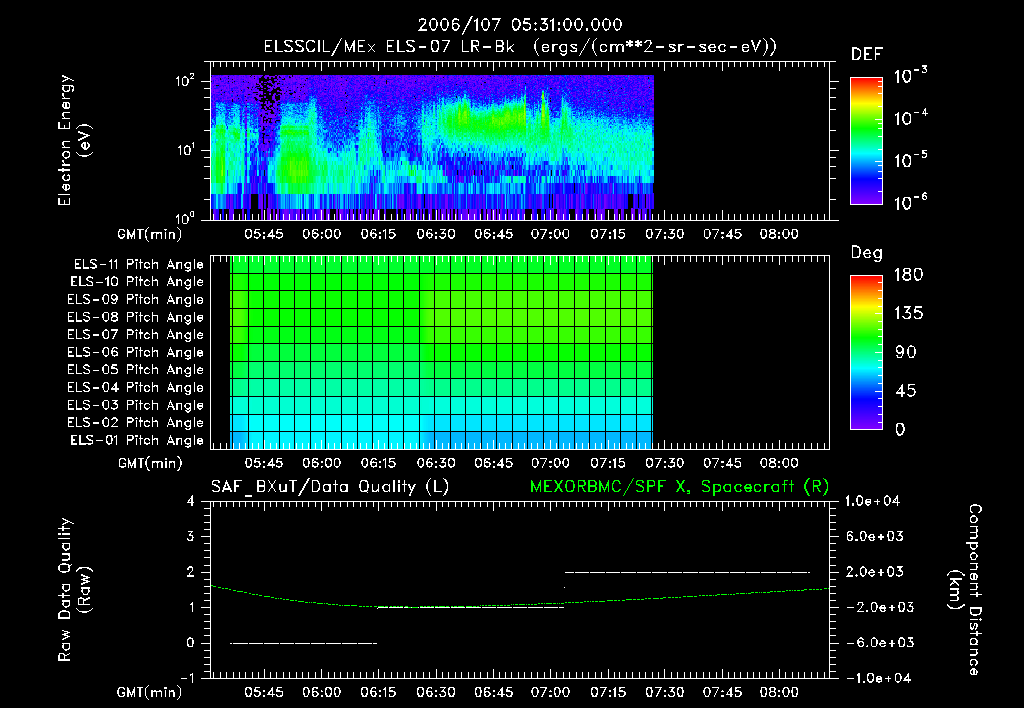The height and width of the screenshot is (708, 1024).
Task: Click the DEF color bar heading
Action: [x=867, y=54]
